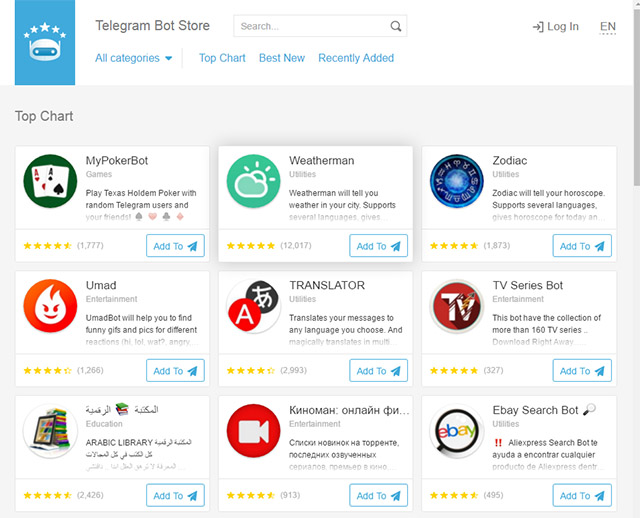640x518 pixels.
Task: Switch to the Recently Added tab
Action: pos(356,58)
